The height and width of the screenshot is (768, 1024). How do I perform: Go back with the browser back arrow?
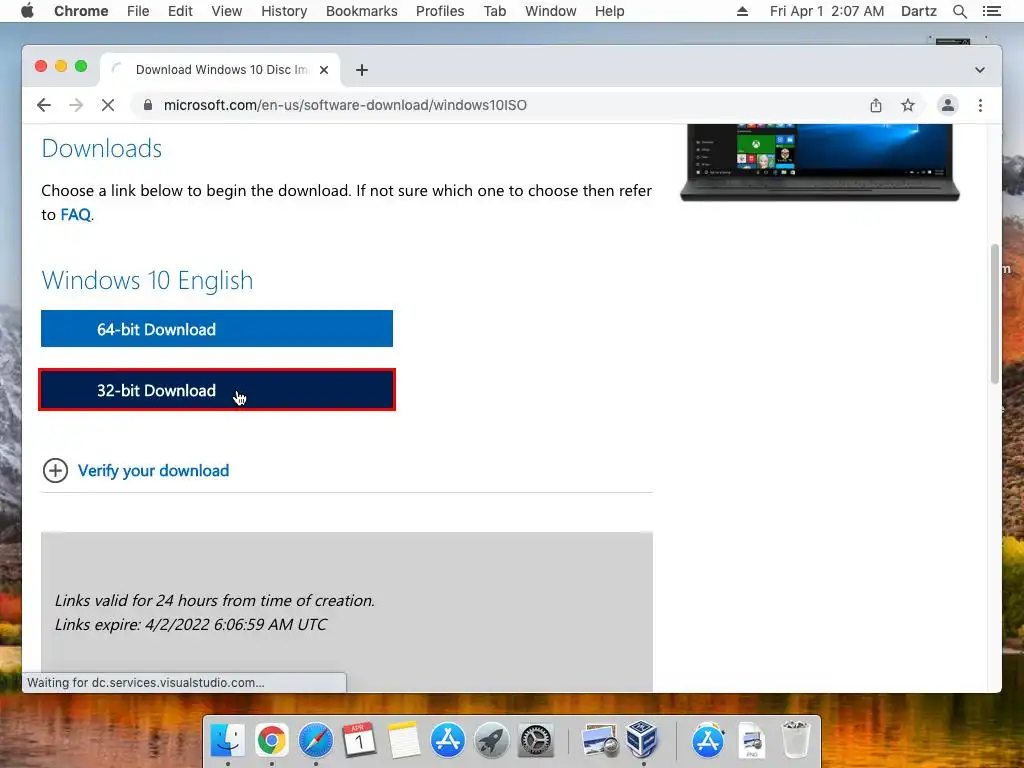(44, 105)
